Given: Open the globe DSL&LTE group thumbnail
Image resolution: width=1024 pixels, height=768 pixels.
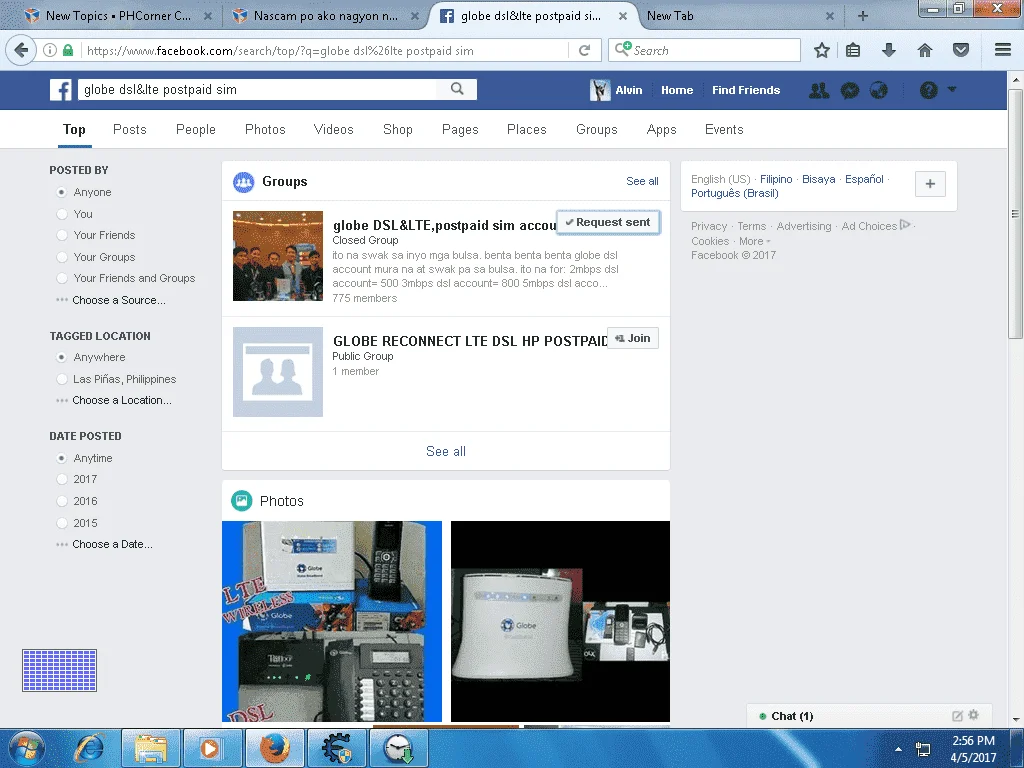Looking at the screenshot, I should coord(278,256).
